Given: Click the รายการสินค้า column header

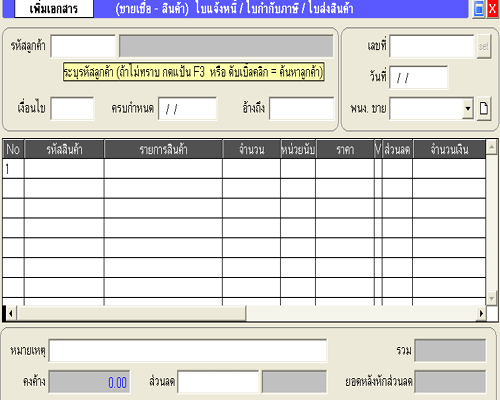Looking at the screenshot, I should tap(163, 149).
